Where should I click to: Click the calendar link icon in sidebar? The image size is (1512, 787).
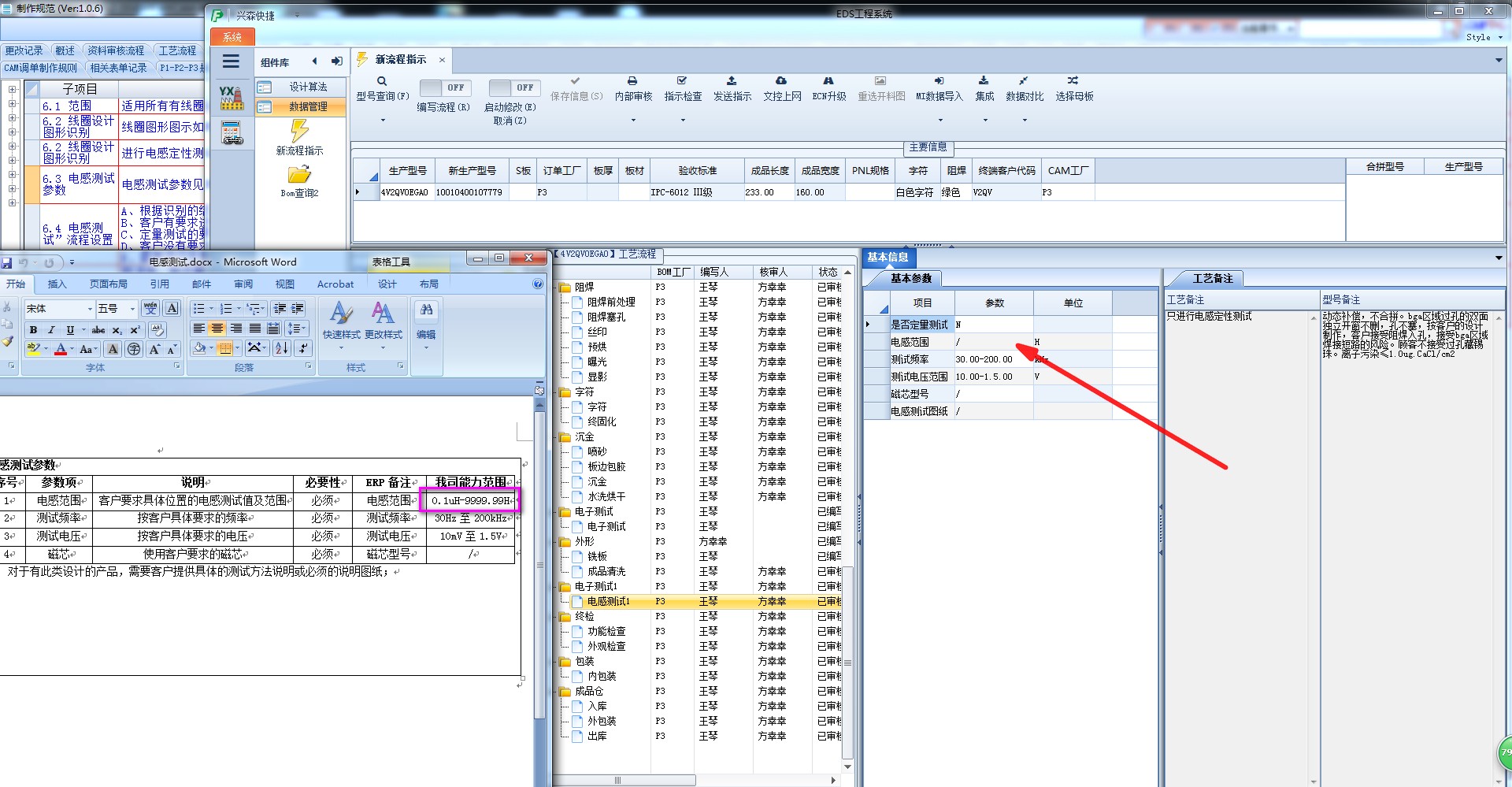(x=232, y=133)
